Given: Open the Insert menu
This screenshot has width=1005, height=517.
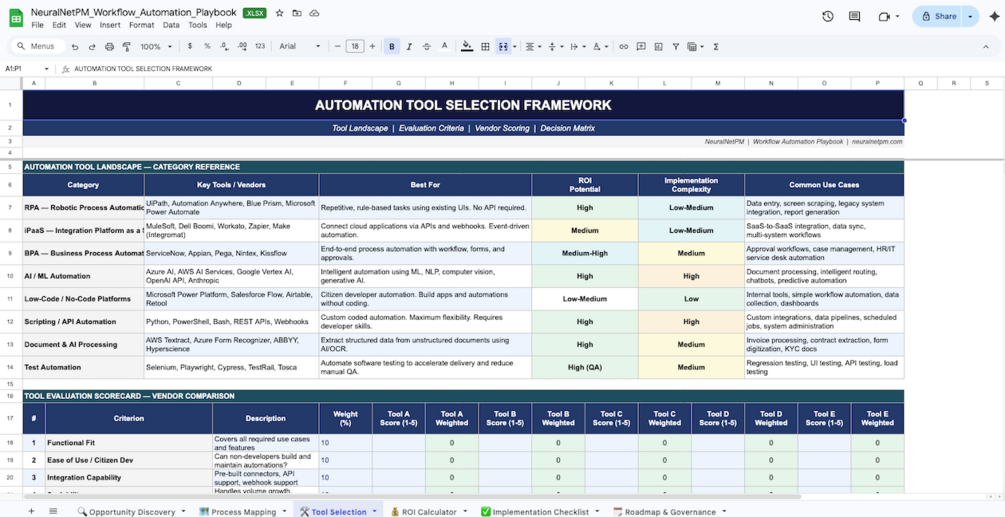Looking at the screenshot, I should pos(110,25).
